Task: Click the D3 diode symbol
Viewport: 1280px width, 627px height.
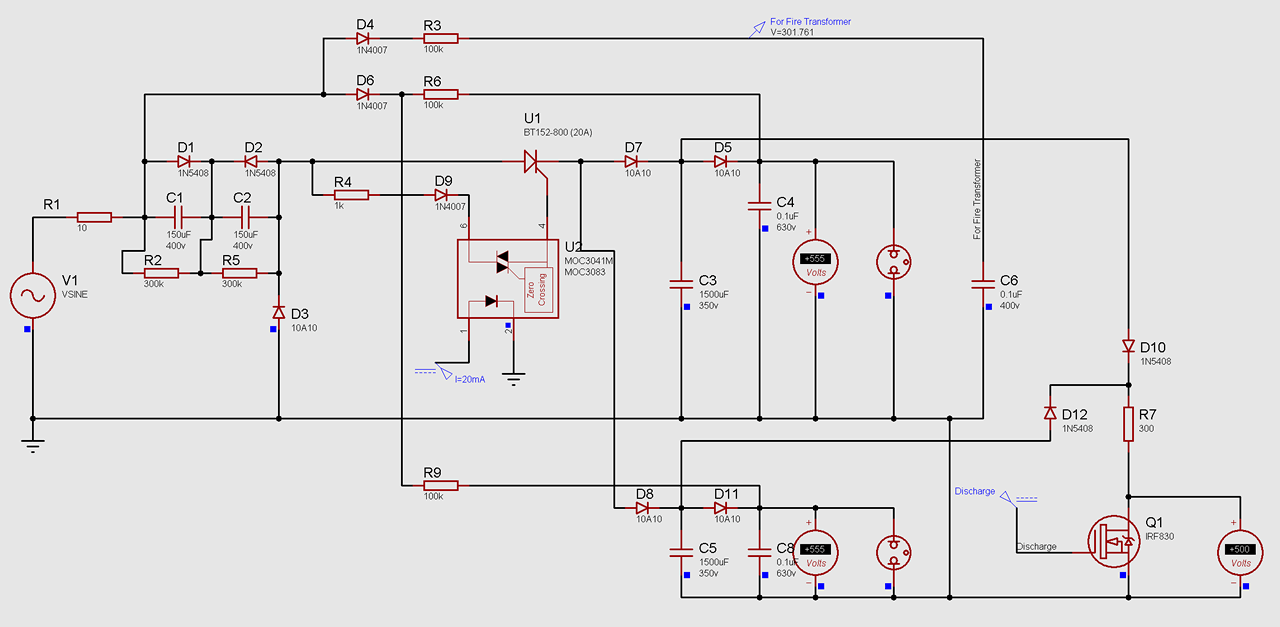Action: (x=279, y=313)
